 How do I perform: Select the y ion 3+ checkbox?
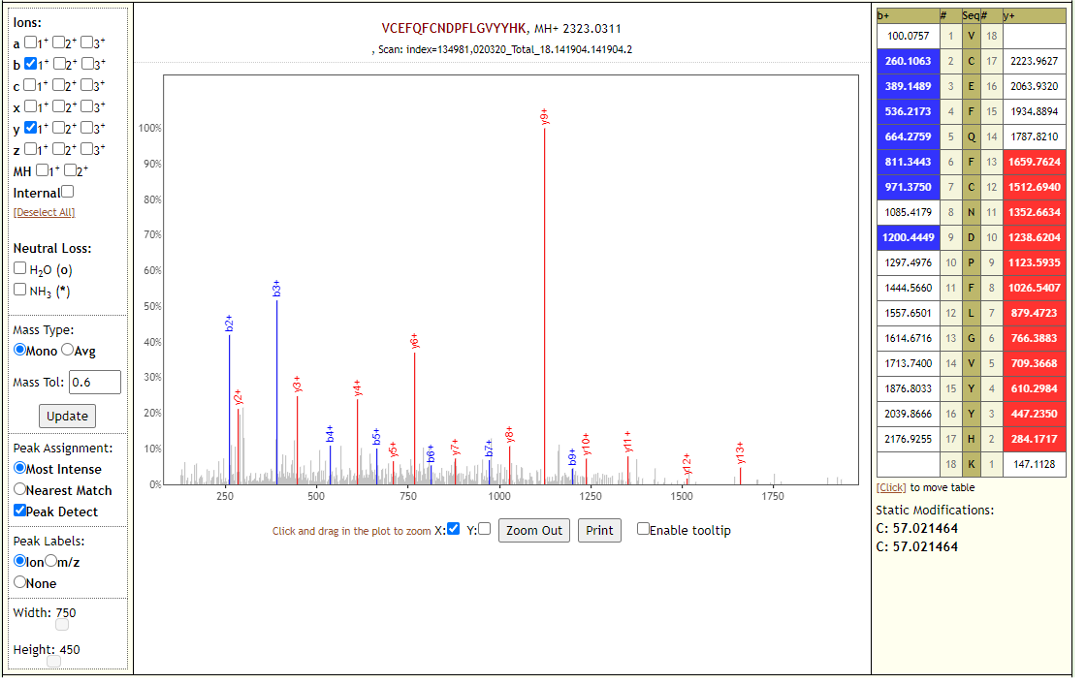coord(87,128)
